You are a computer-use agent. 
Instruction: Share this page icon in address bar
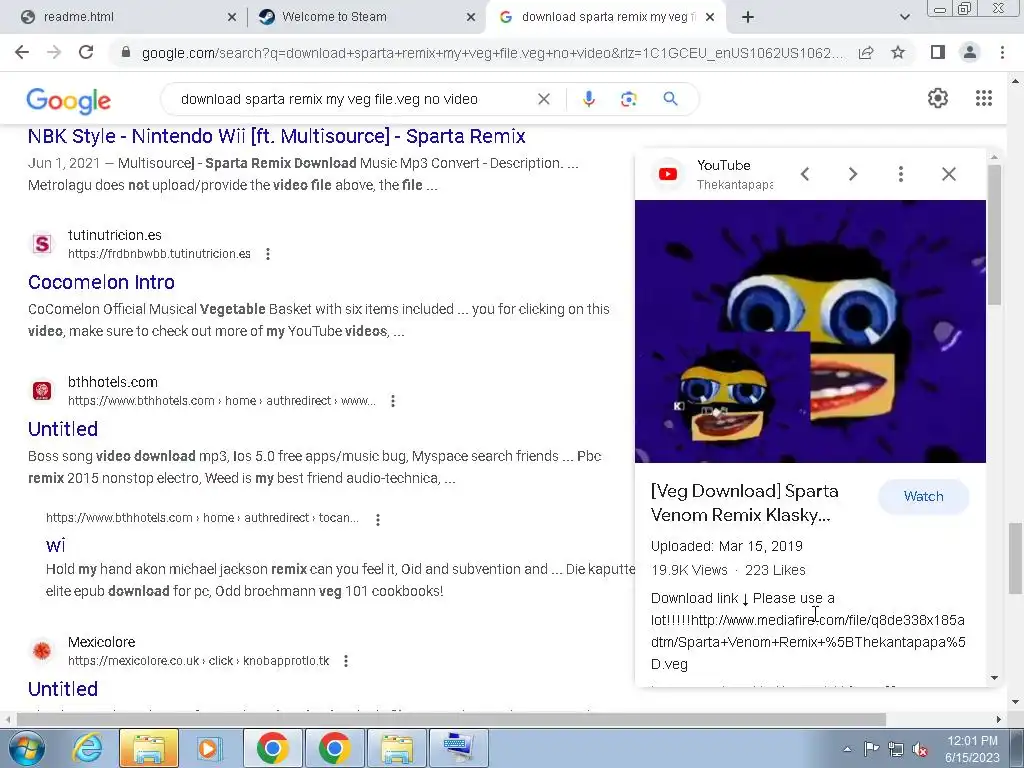click(866, 53)
